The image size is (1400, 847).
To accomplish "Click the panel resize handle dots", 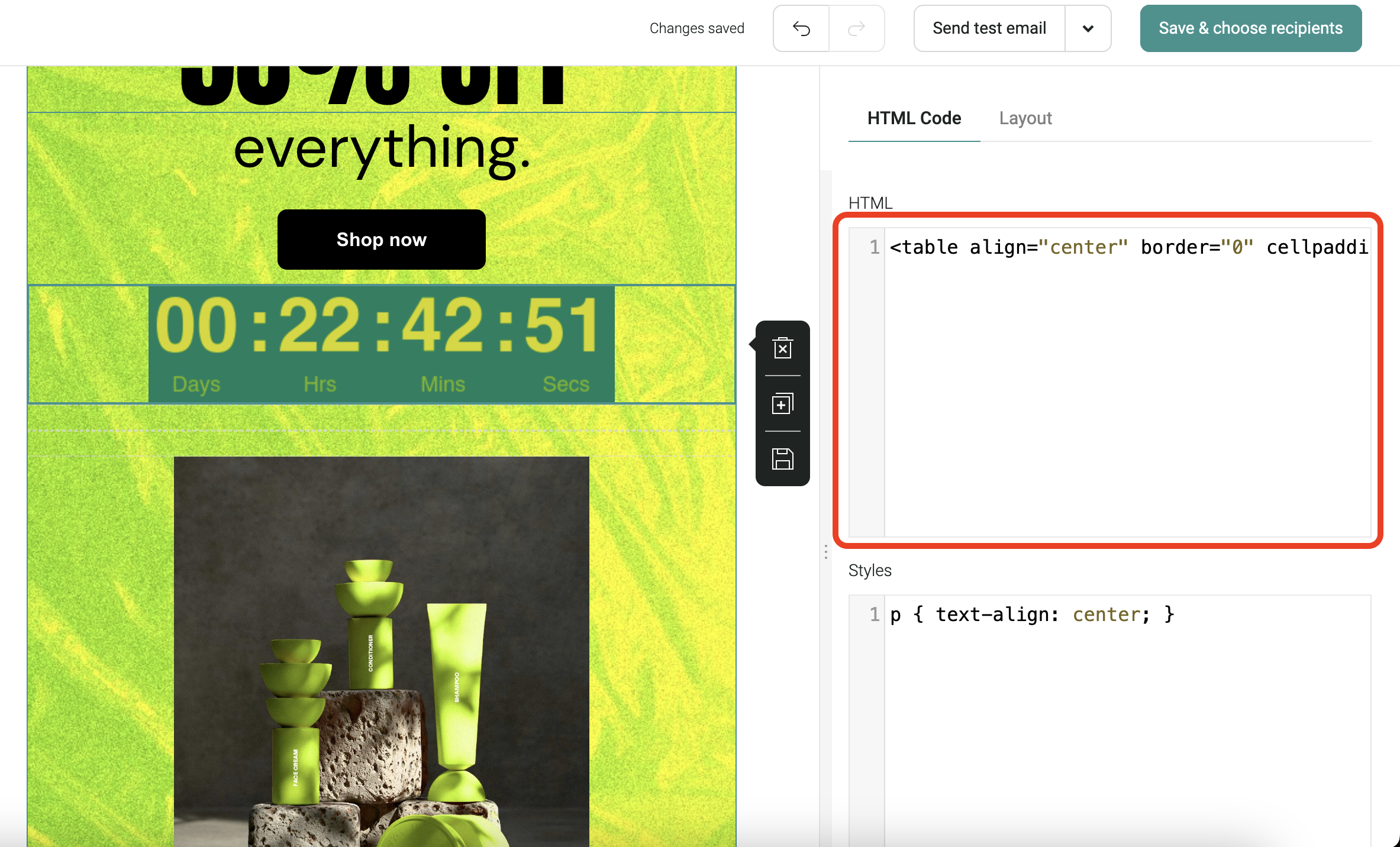I will [x=825, y=552].
